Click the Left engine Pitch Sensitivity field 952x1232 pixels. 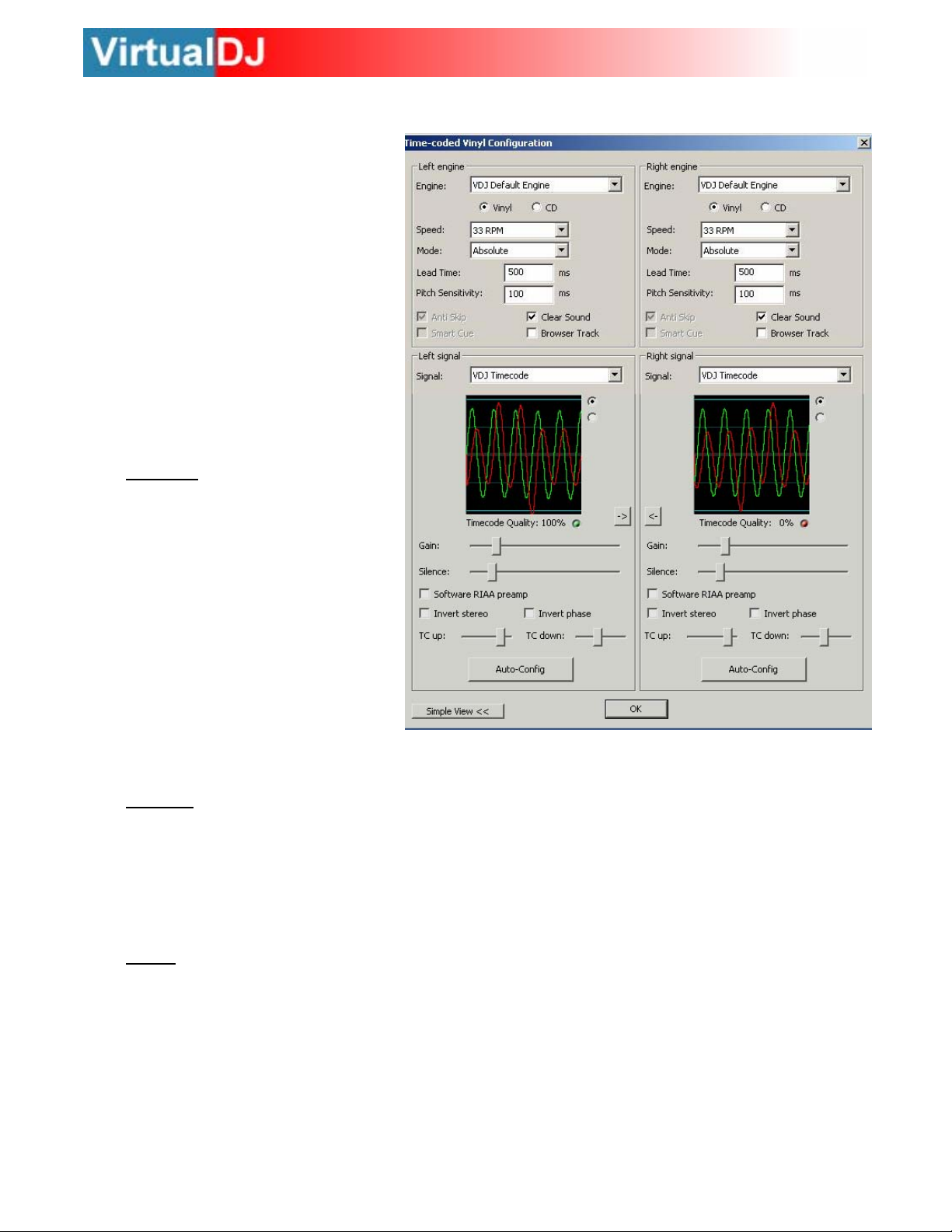[x=528, y=294]
